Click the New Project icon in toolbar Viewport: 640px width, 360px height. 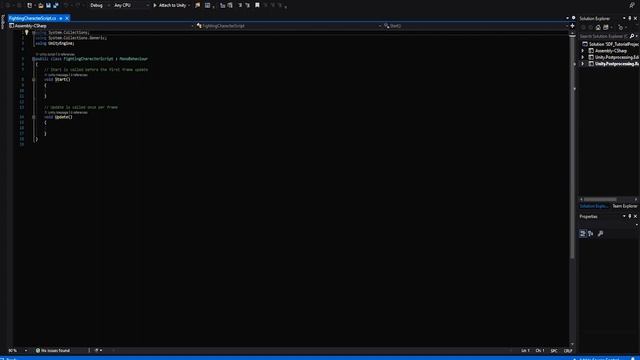pos(30,5)
